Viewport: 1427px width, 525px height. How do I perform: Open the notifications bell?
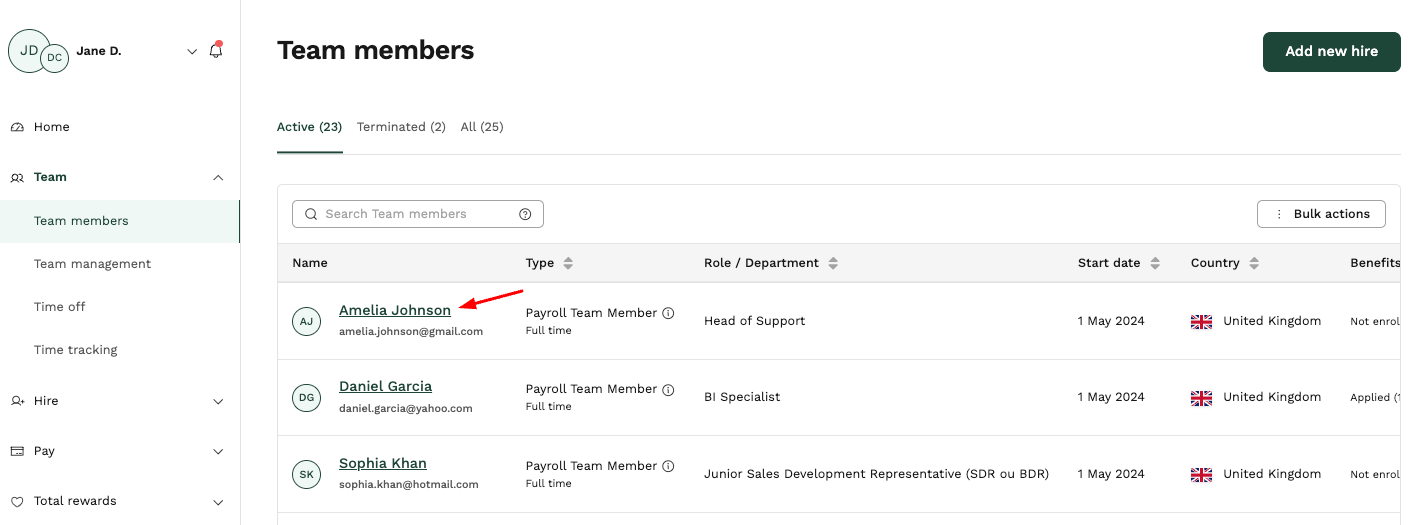pos(216,50)
